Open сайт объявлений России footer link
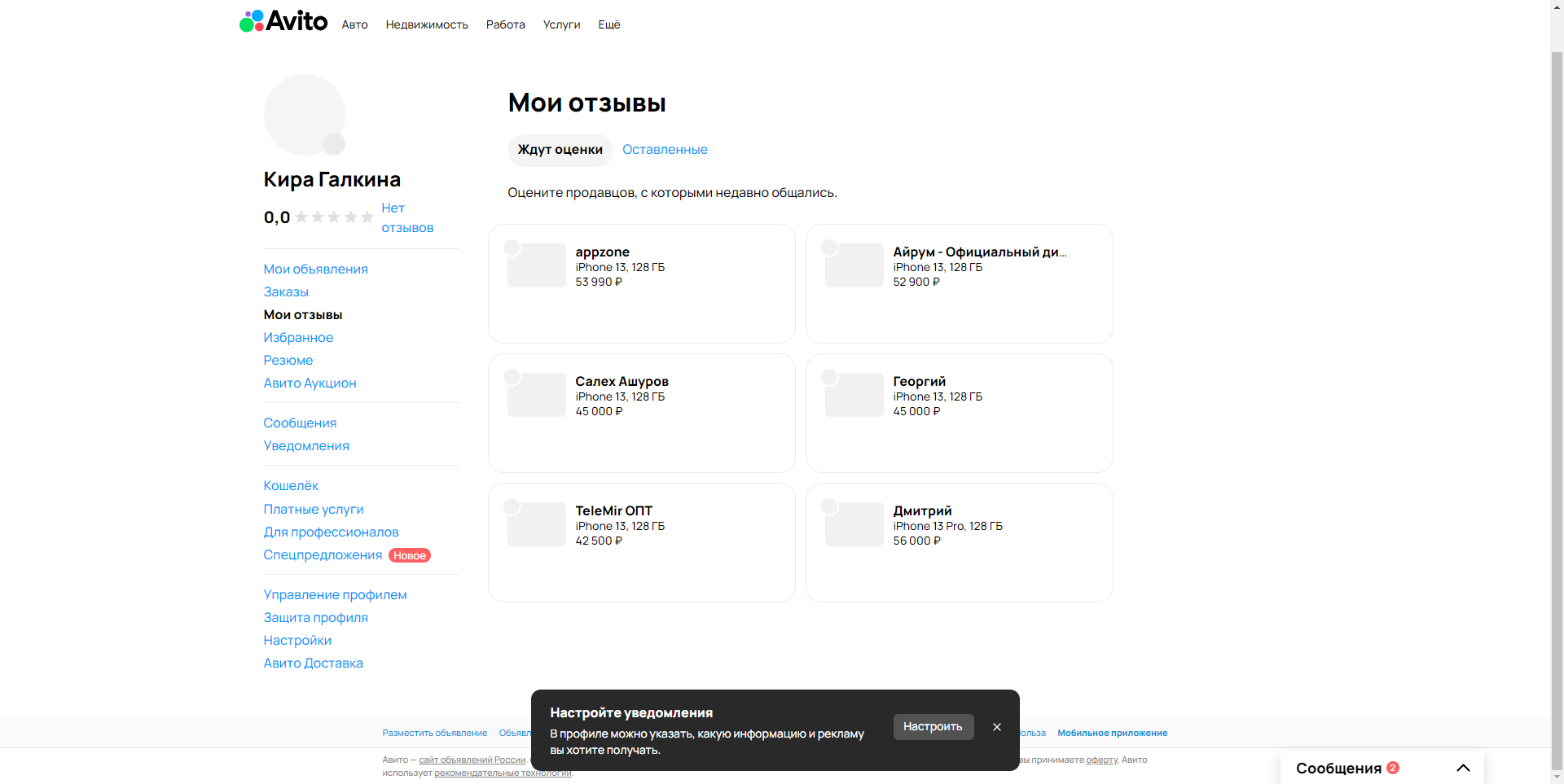This screenshot has height=784, width=1564. point(472,760)
